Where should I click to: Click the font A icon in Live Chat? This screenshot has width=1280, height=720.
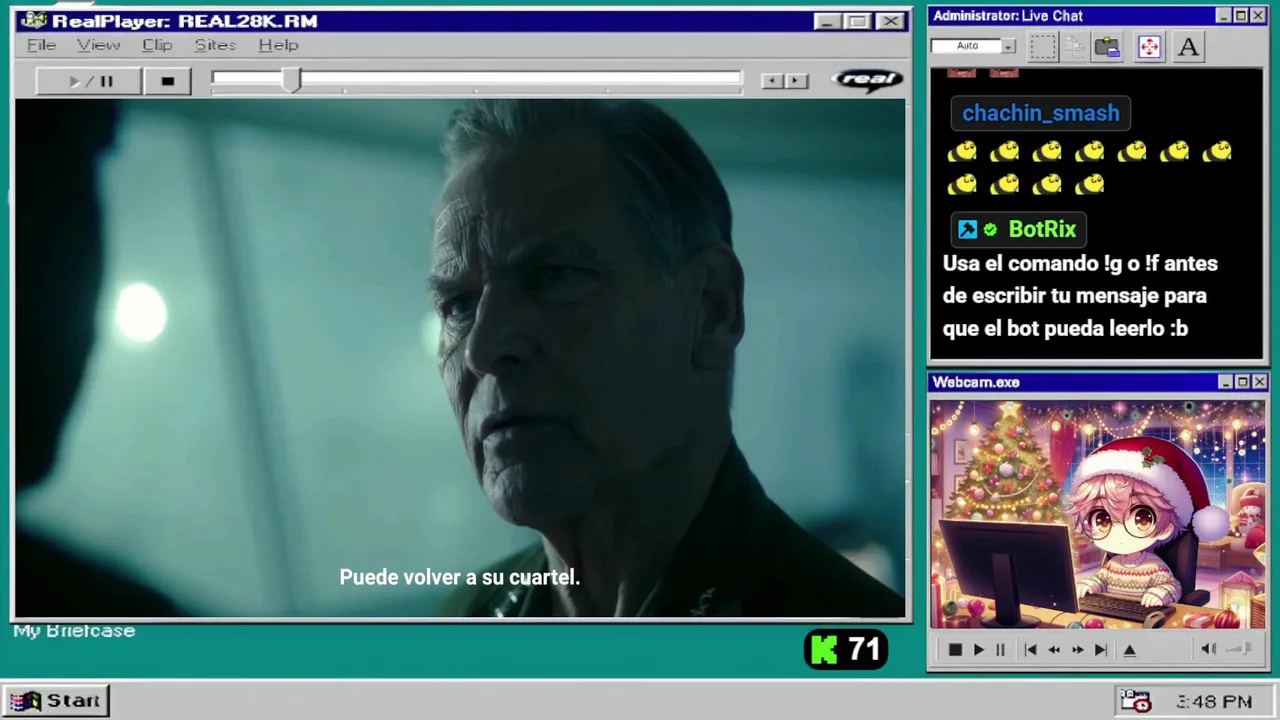click(x=1188, y=47)
